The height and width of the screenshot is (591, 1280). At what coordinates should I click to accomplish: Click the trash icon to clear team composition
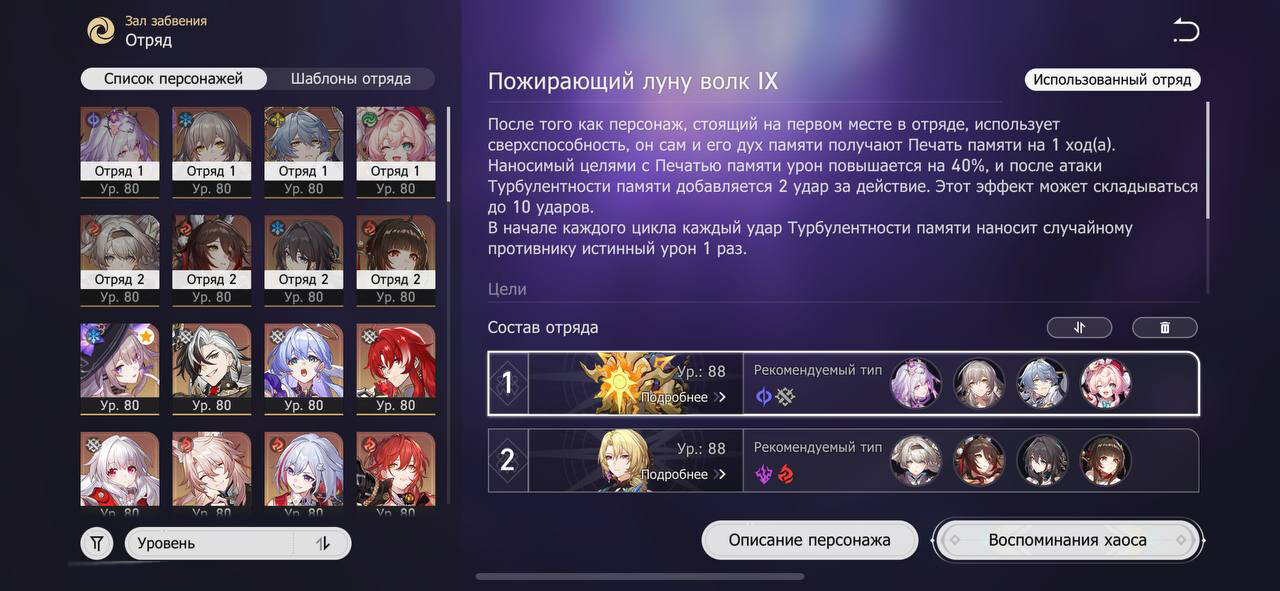point(1165,327)
